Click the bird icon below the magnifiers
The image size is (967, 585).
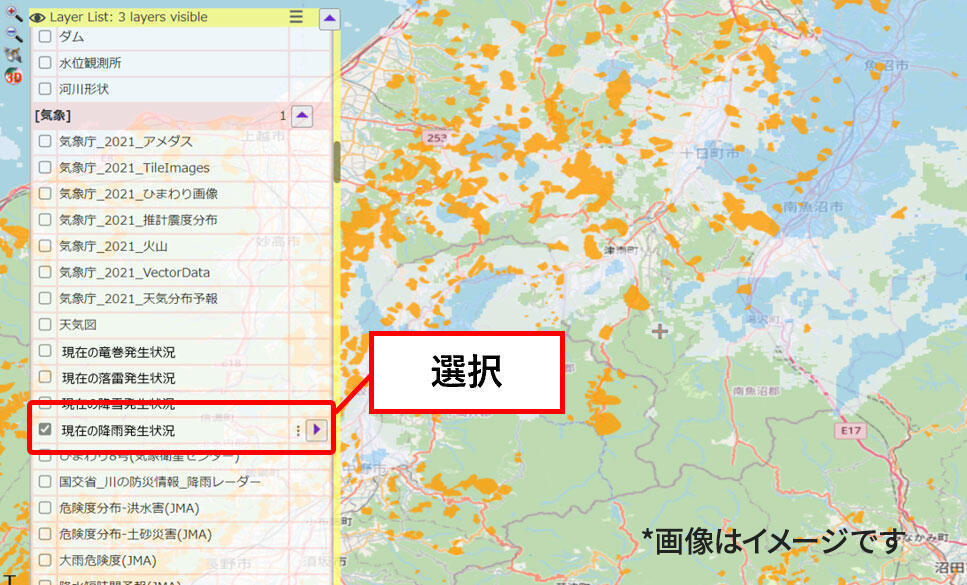(x=12, y=53)
